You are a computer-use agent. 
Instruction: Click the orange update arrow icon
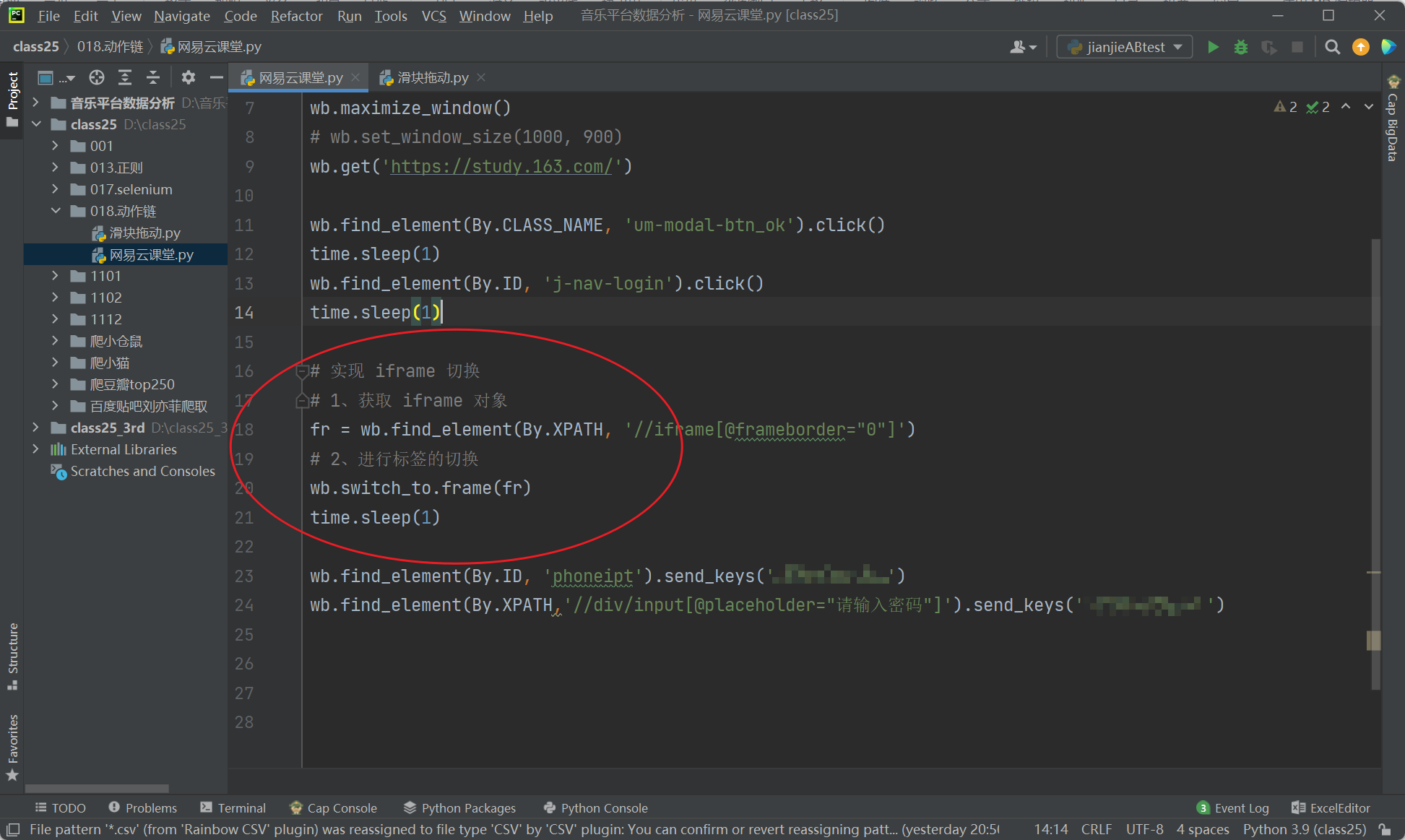[x=1361, y=47]
